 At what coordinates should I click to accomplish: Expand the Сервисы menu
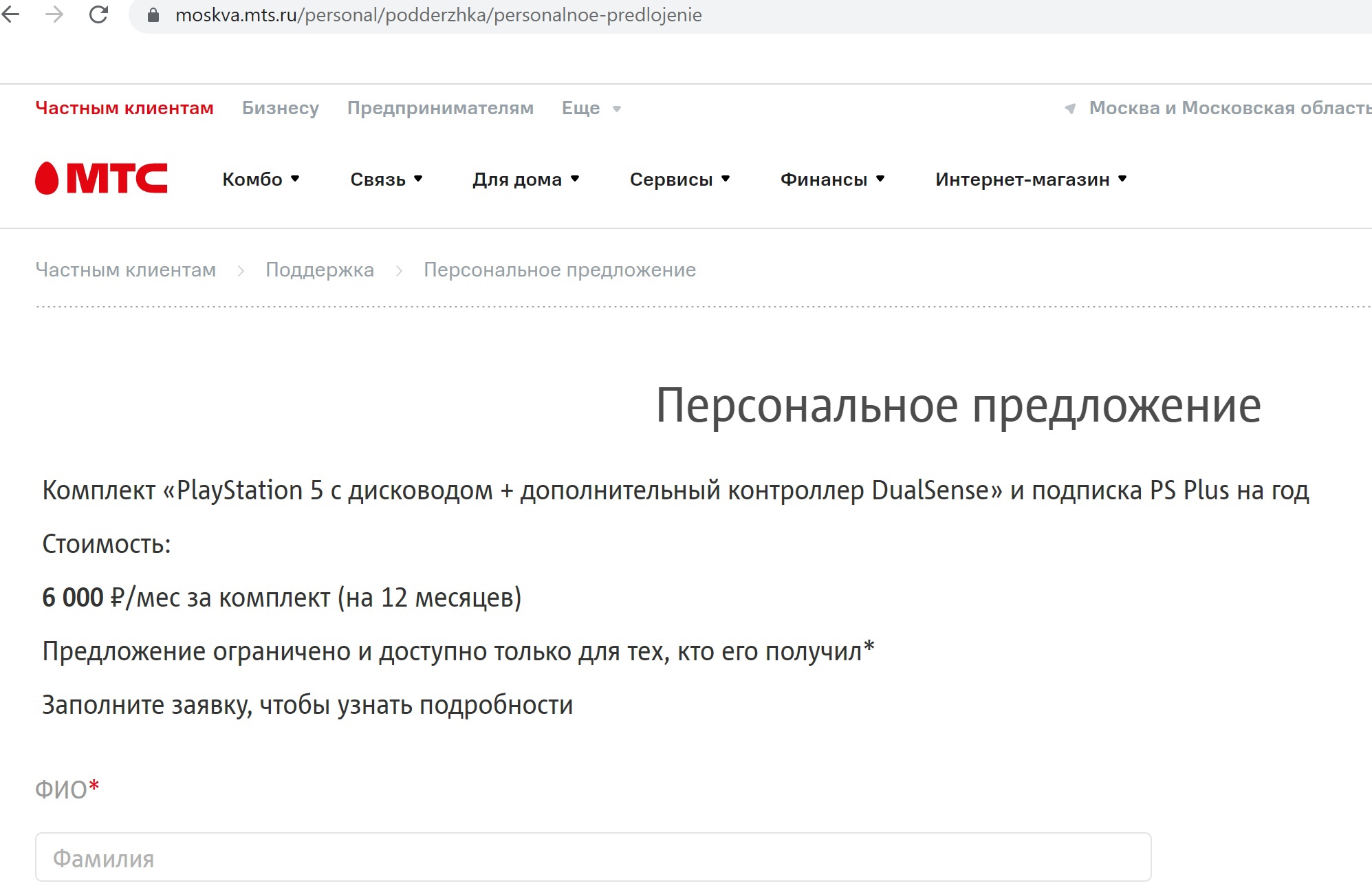[x=679, y=179]
